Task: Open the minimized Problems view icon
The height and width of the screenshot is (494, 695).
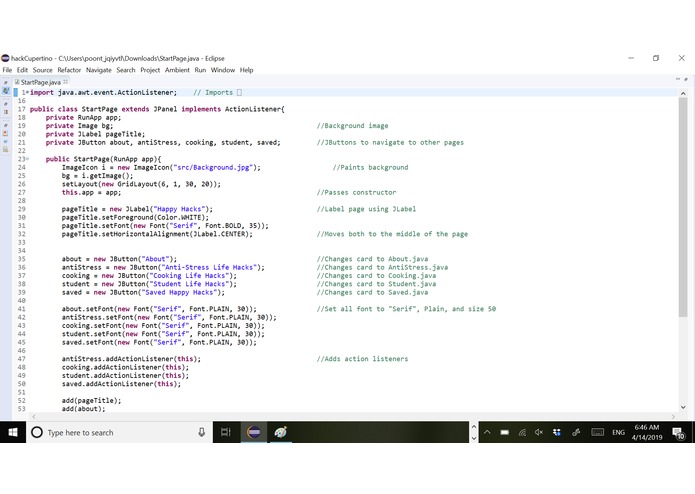Action: (6, 133)
